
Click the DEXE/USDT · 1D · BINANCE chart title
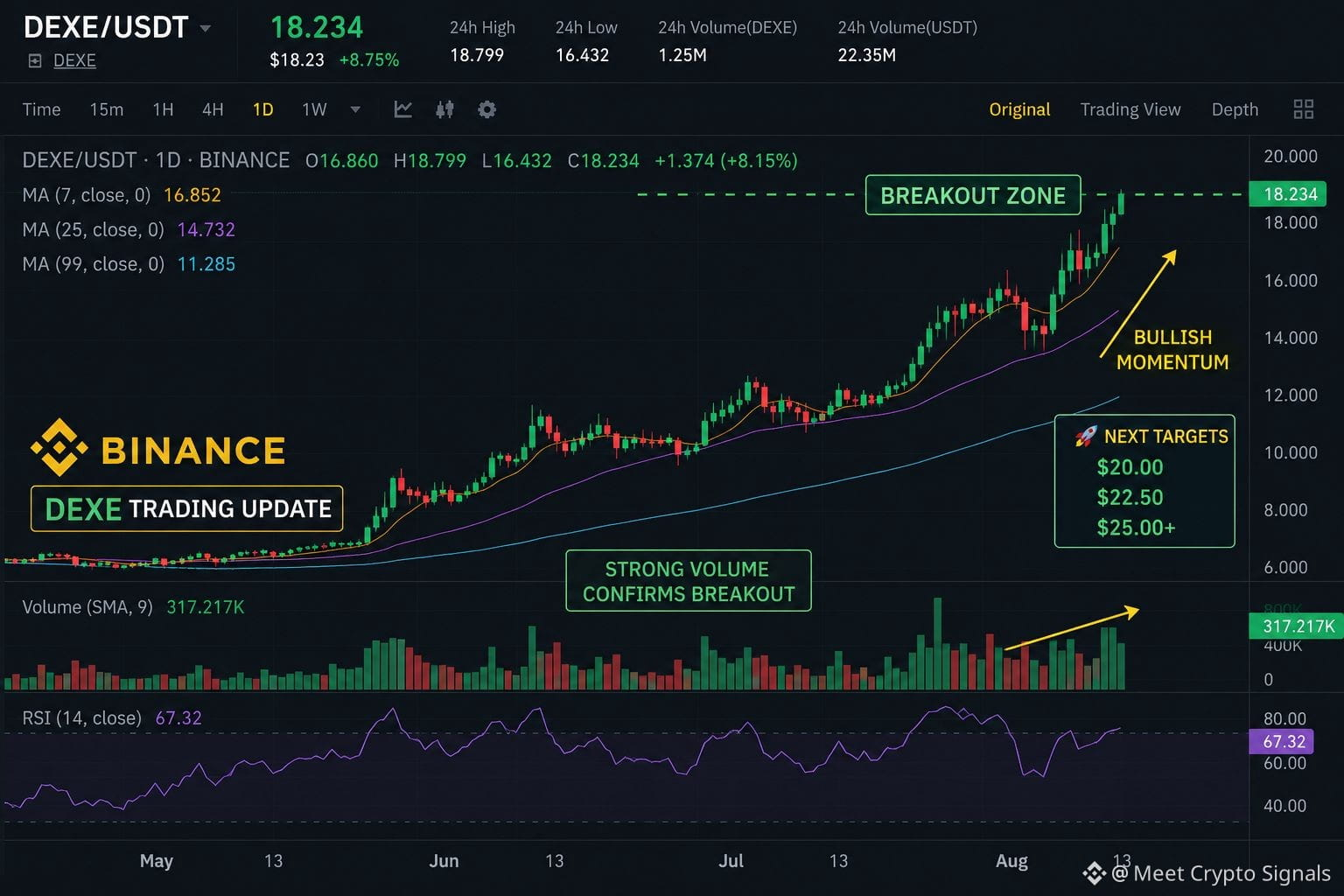(156, 160)
